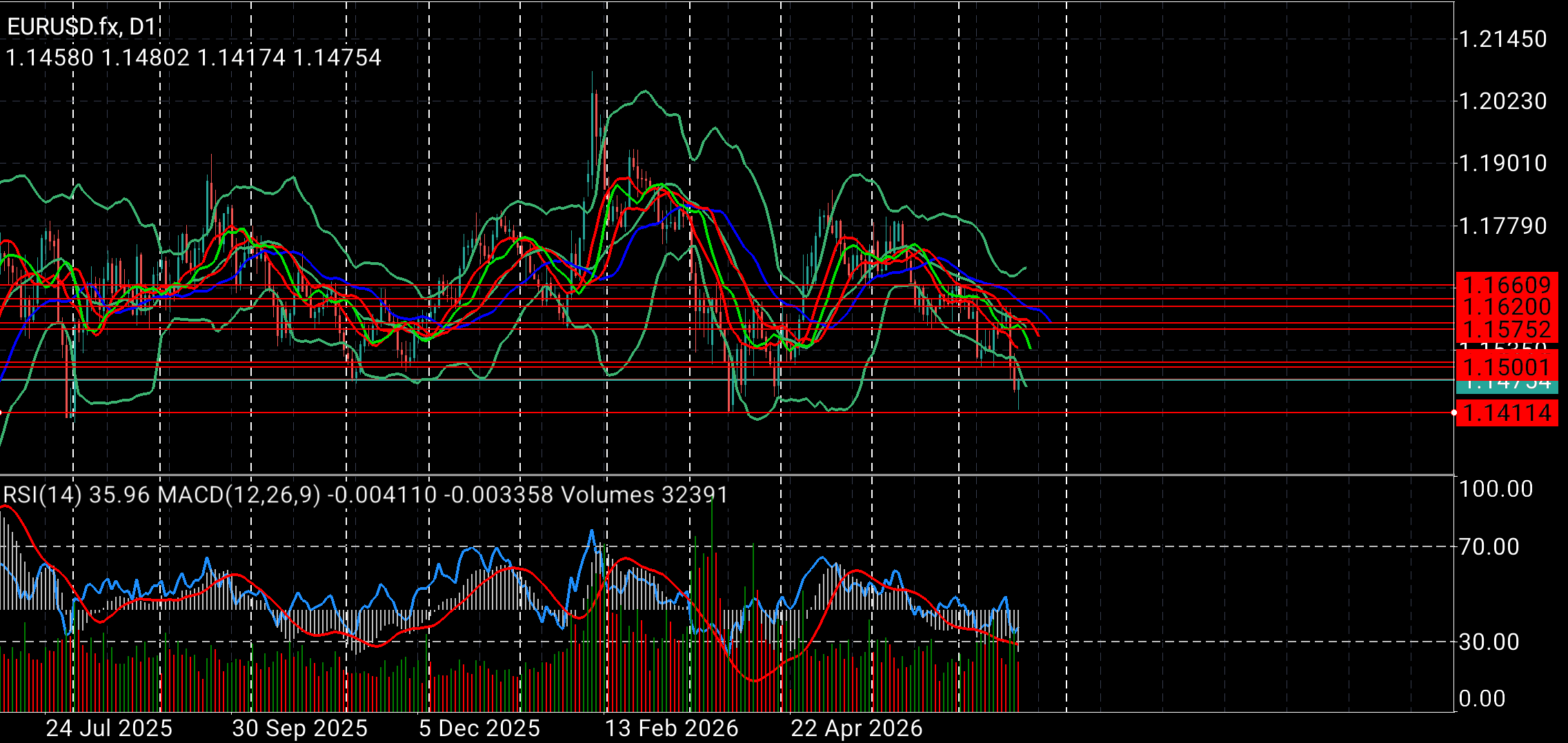Tap the 1.20230 price axis label
Viewport: 1568px width, 743px height.
1503,101
